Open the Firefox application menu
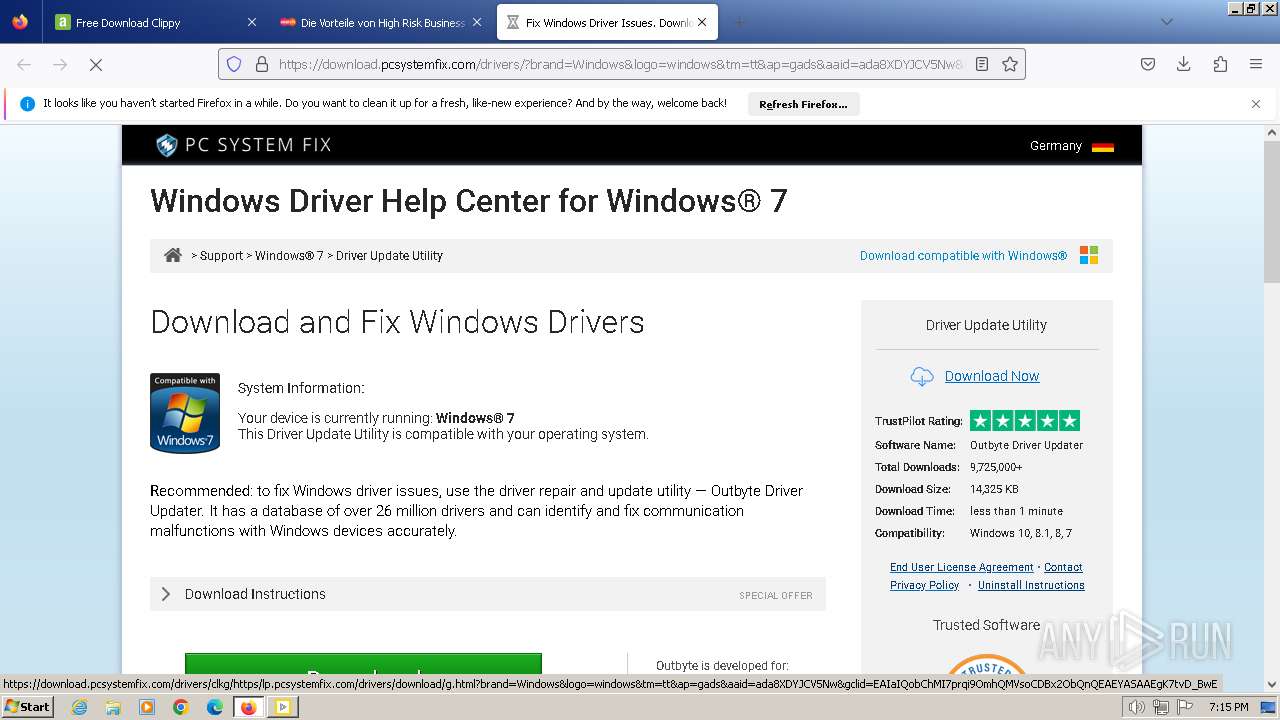The width and height of the screenshot is (1280, 720). click(1256, 64)
